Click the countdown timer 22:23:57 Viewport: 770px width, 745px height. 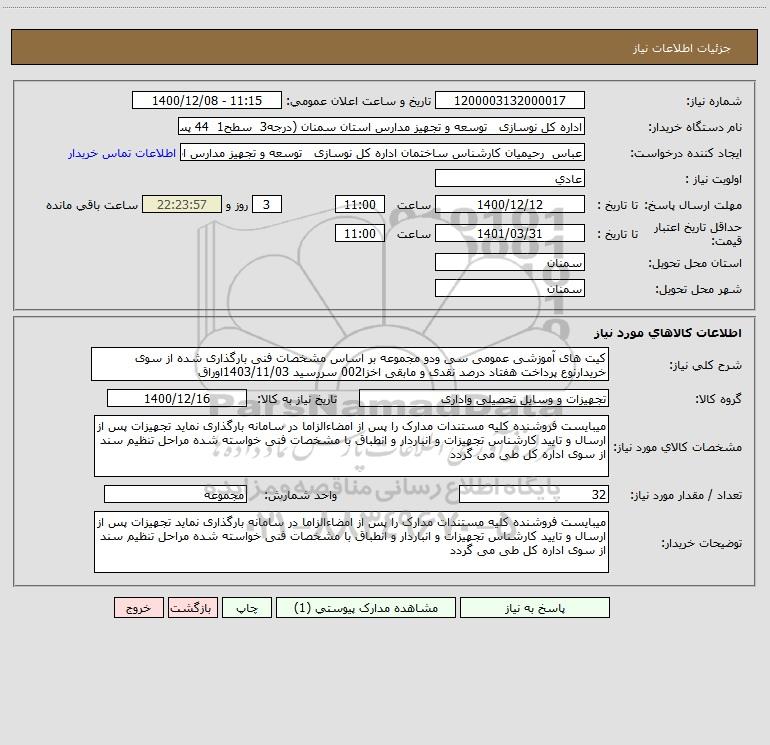pos(182,204)
